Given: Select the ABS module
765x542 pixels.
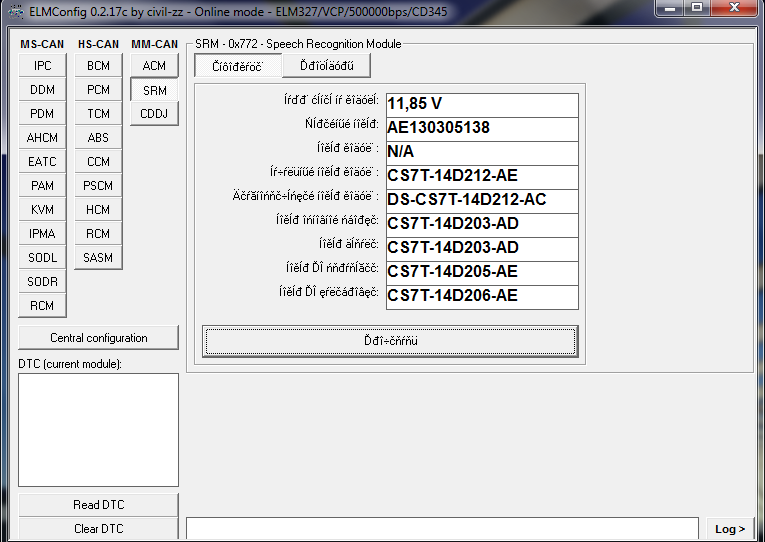Looking at the screenshot, I should 98,138.
